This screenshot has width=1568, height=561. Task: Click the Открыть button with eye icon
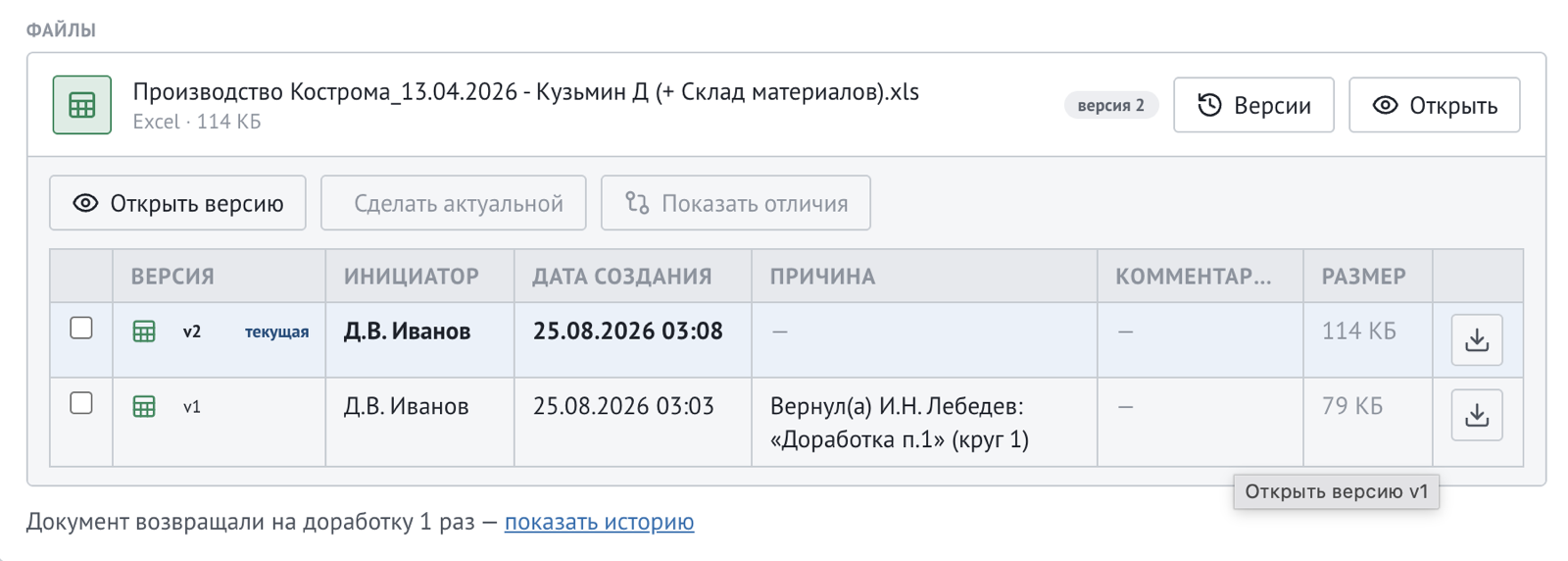[1435, 105]
